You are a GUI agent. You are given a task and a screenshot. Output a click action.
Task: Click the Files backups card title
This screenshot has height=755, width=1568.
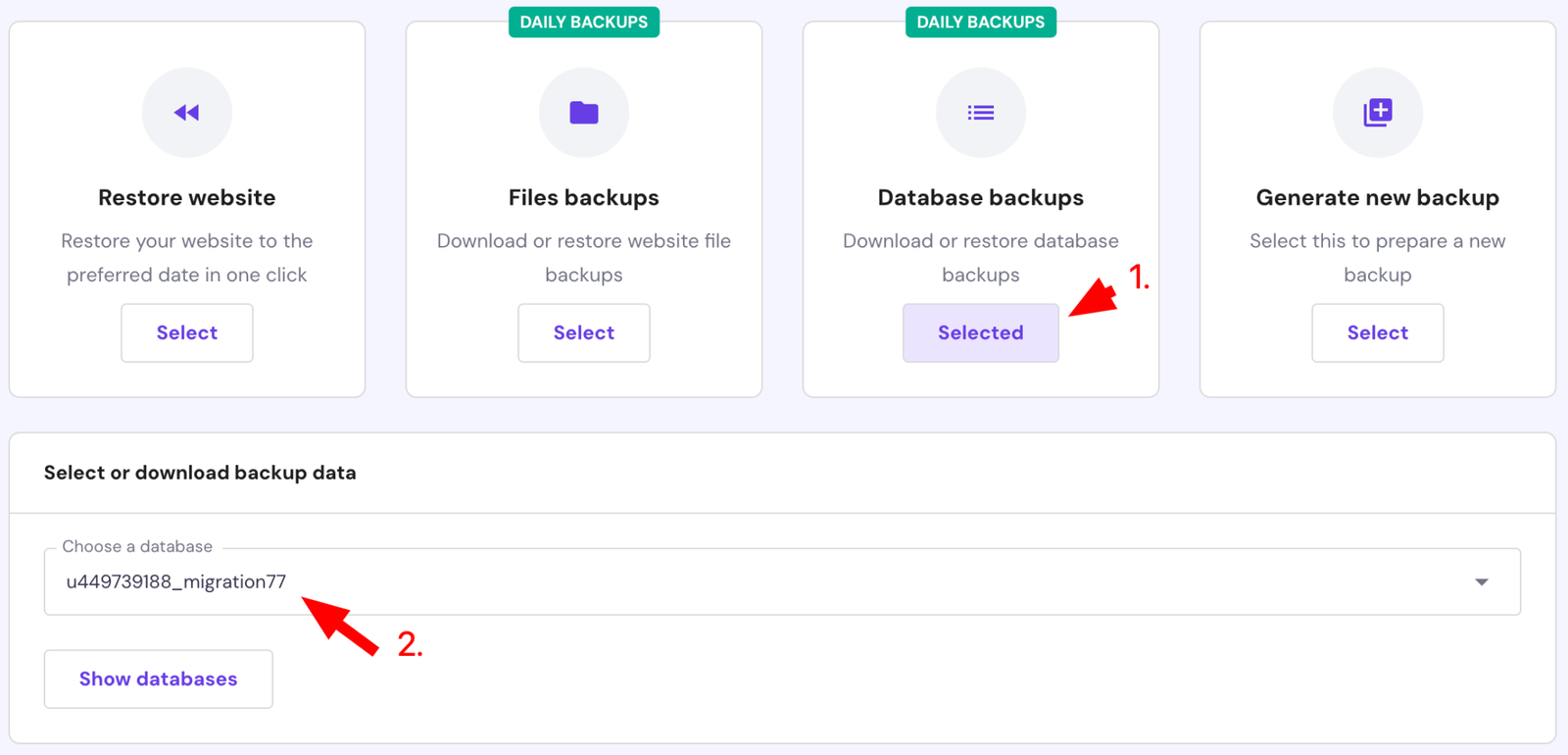pyautogui.click(x=584, y=197)
